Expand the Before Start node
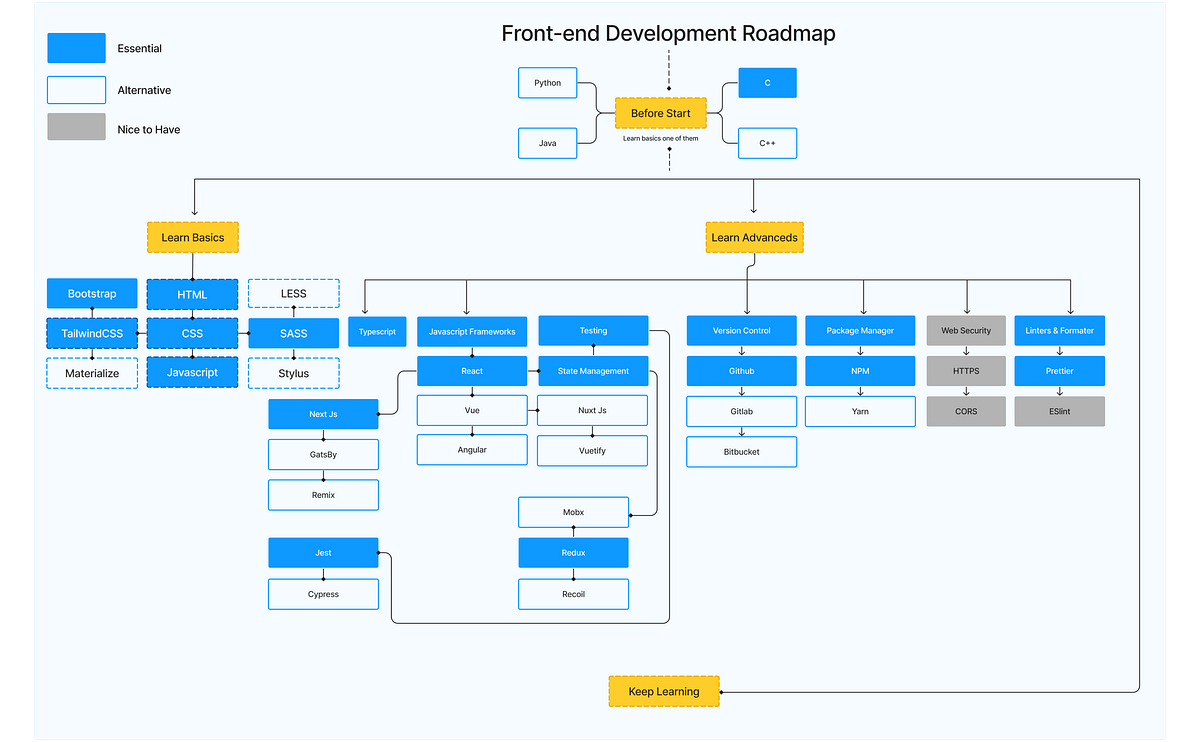The width and height of the screenshot is (1200, 742). point(661,113)
